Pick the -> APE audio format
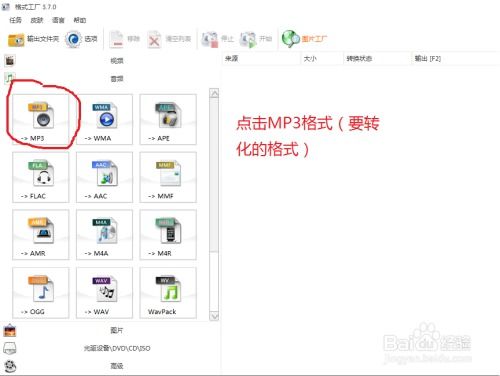Image resolution: width=500 pixels, height=376 pixels. (168, 119)
